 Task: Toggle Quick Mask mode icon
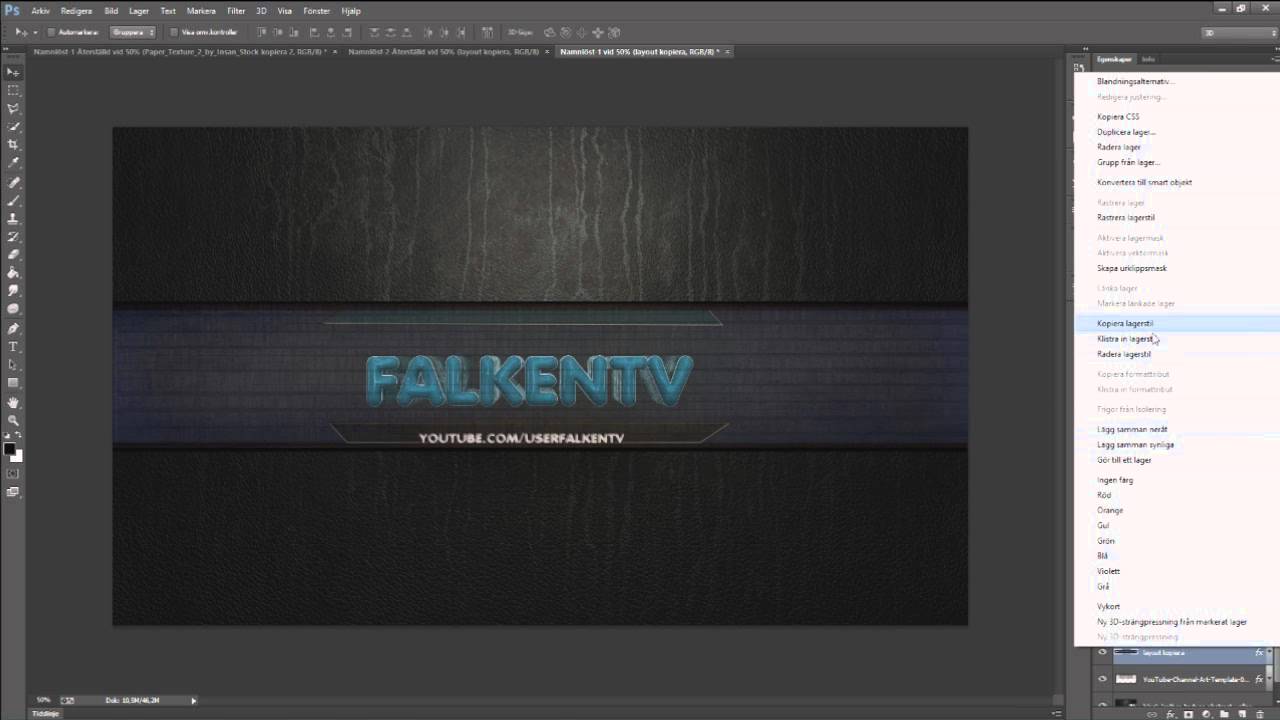pos(13,473)
